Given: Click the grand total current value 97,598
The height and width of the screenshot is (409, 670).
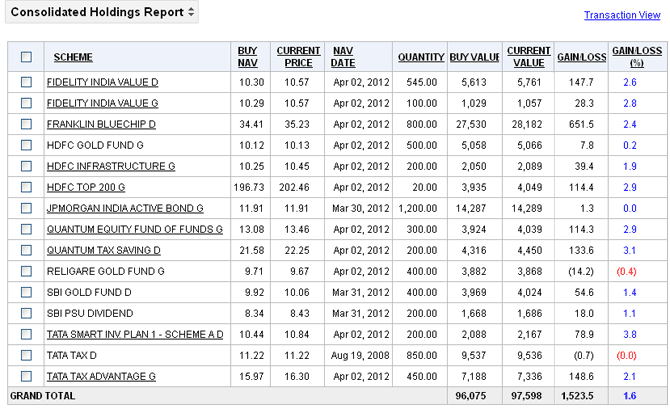Looking at the screenshot, I should [526, 396].
